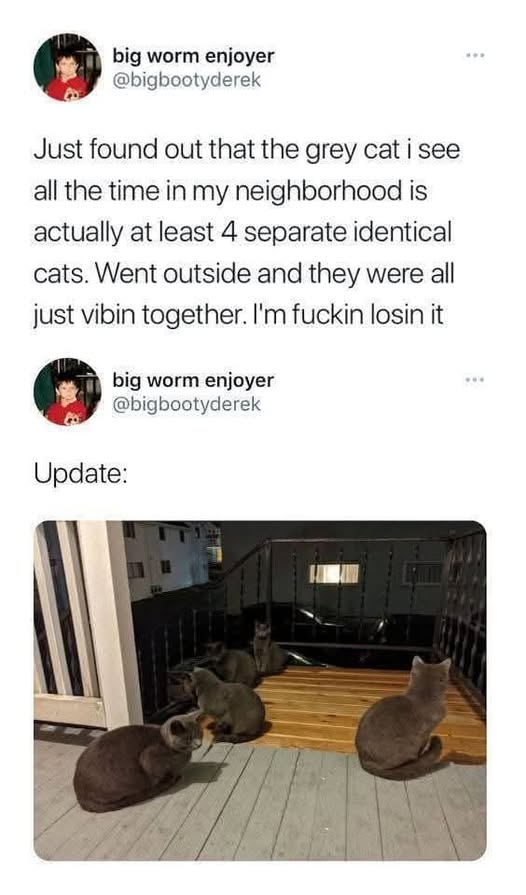This screenshot has height=895, width=526.
Task: Open the @bigbootyderek handle on Update tweet
Action: pyautogui.click(x=187, y=404)
